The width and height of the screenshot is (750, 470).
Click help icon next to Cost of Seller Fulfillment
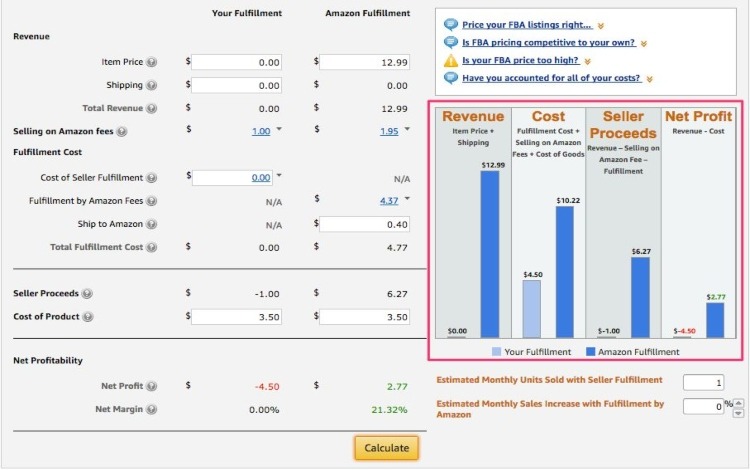coord(152,178)
